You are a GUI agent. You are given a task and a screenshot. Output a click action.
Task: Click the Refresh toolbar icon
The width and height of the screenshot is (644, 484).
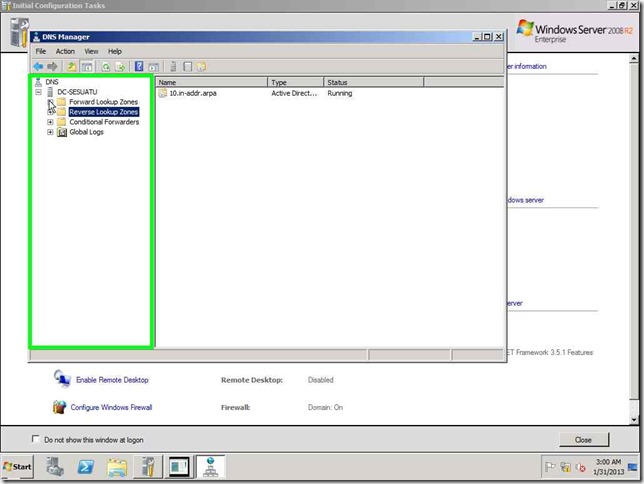(106, 67)
